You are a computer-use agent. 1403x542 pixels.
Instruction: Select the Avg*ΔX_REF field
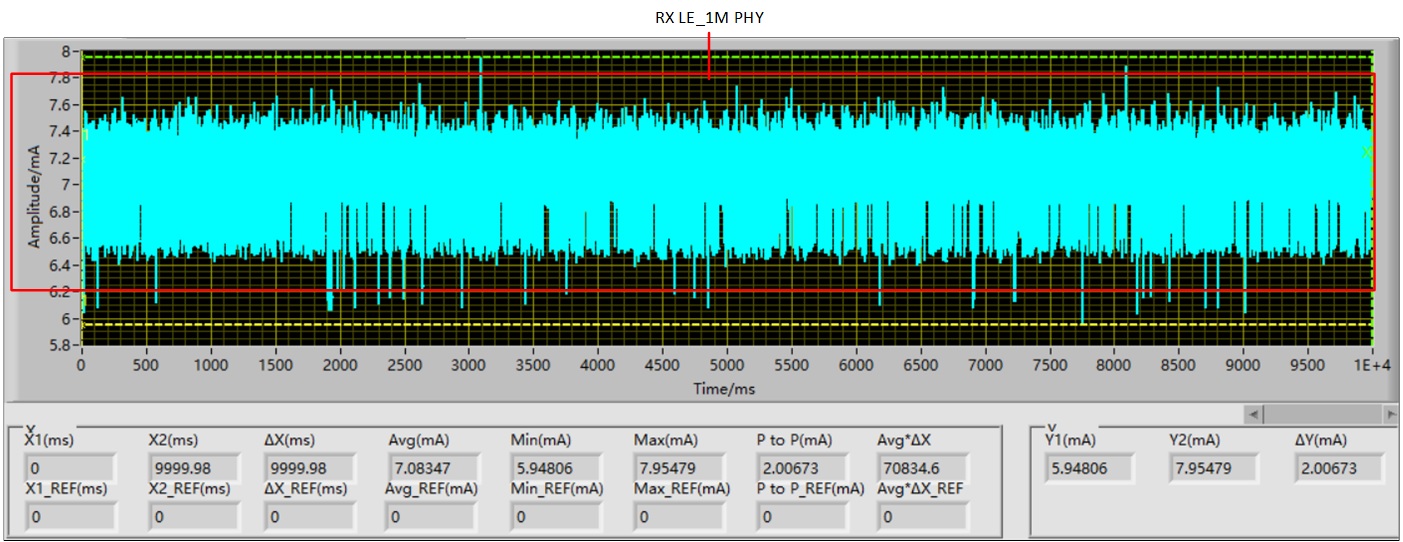[924, 516]
